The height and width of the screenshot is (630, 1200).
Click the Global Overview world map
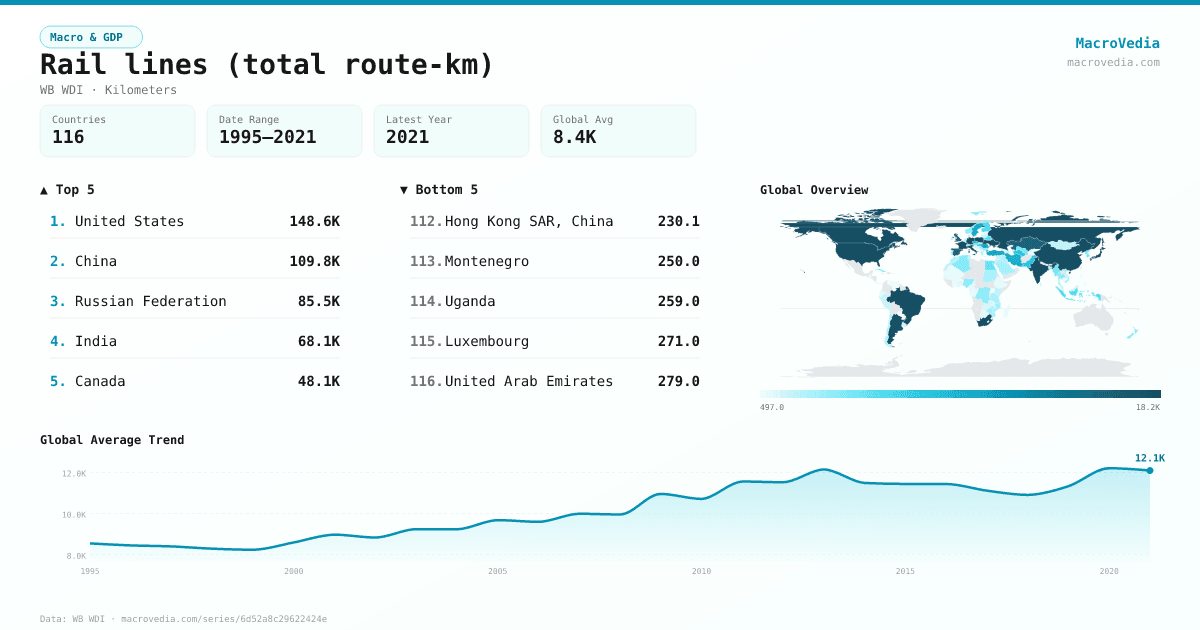(x=960, y=290)
